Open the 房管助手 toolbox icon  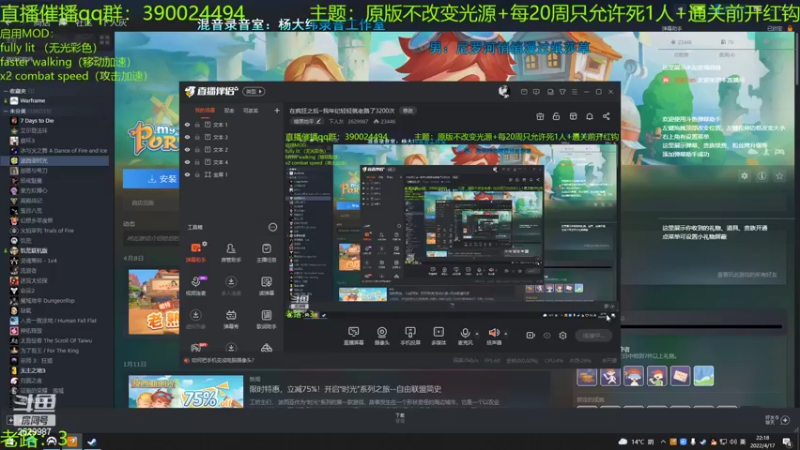(x=231, y=252)
